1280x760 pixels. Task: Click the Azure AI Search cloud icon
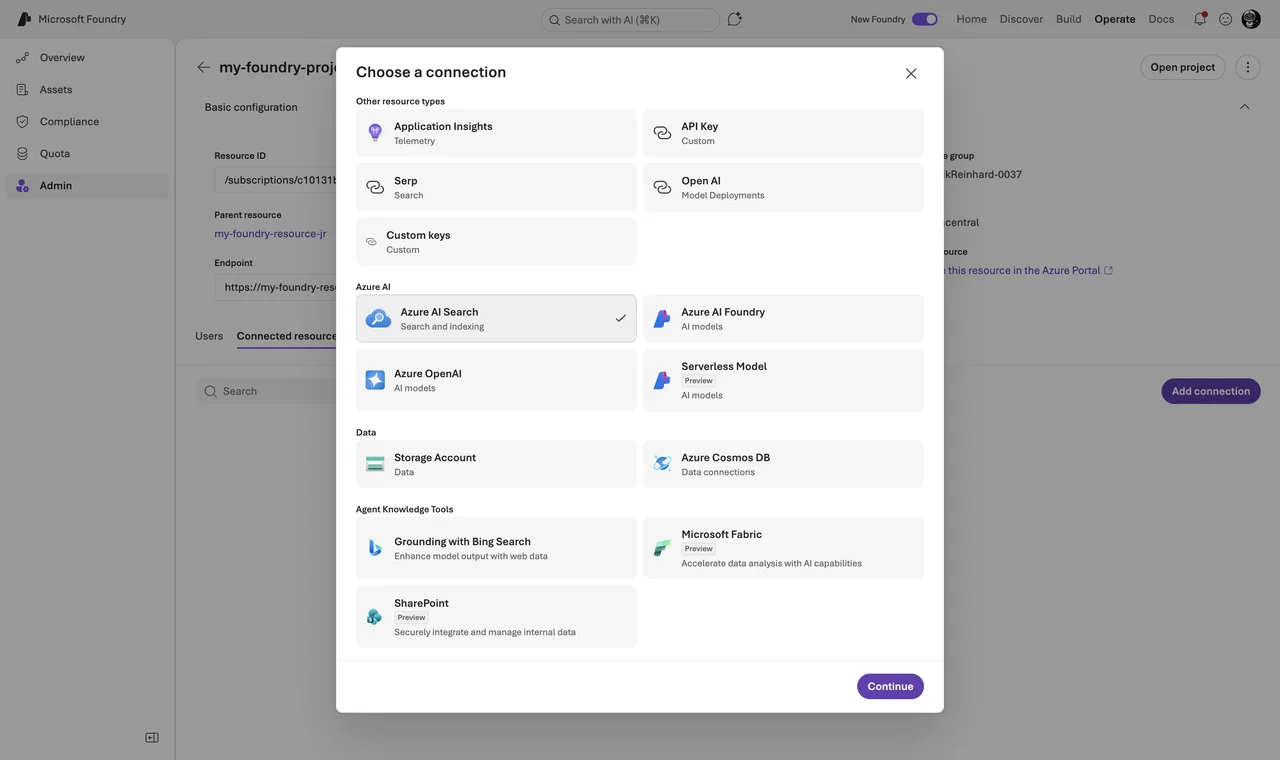point(378,319)
